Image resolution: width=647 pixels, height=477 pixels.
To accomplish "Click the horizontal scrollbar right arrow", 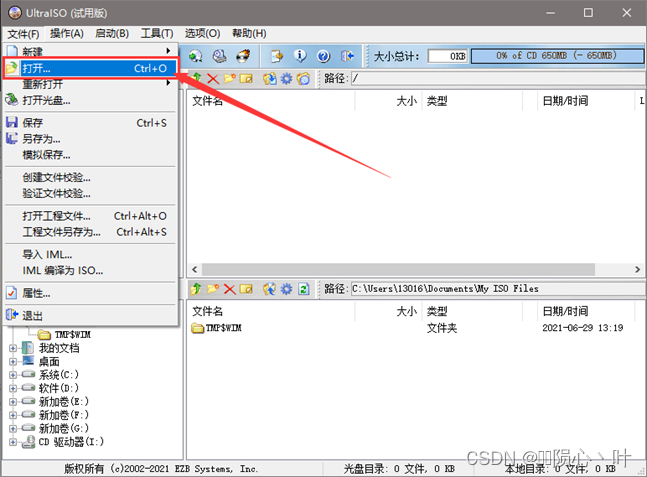I will tap(638, 270).
